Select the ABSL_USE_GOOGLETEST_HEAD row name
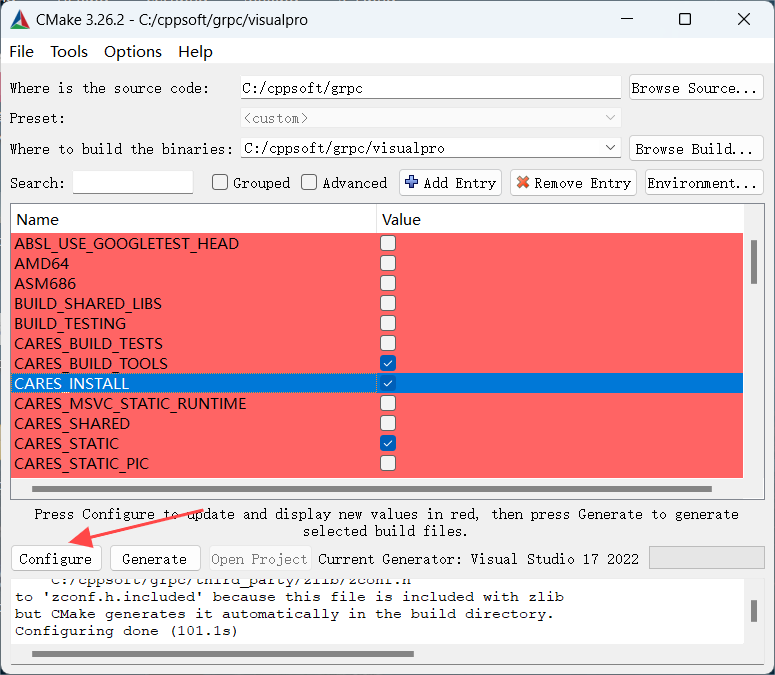Viewport: 775px width, 675px height. click(x=127, y=244)
